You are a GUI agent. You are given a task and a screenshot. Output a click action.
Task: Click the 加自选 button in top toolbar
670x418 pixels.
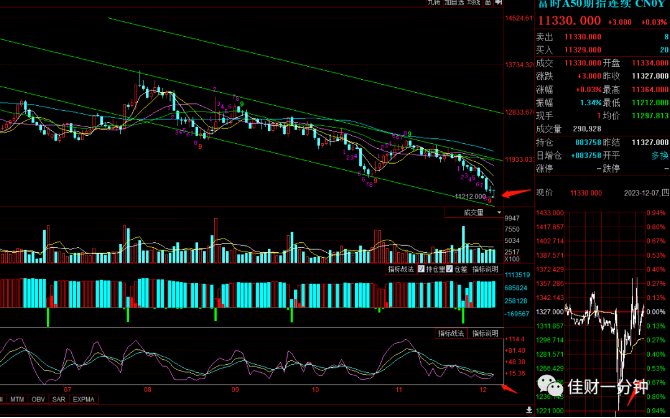pos(454,3)
